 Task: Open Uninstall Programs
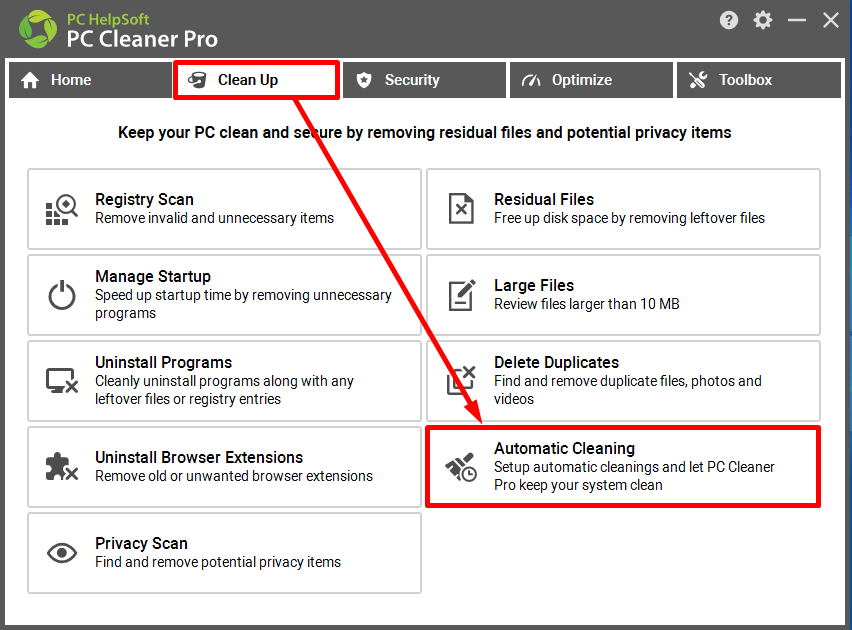pos(224,381)
